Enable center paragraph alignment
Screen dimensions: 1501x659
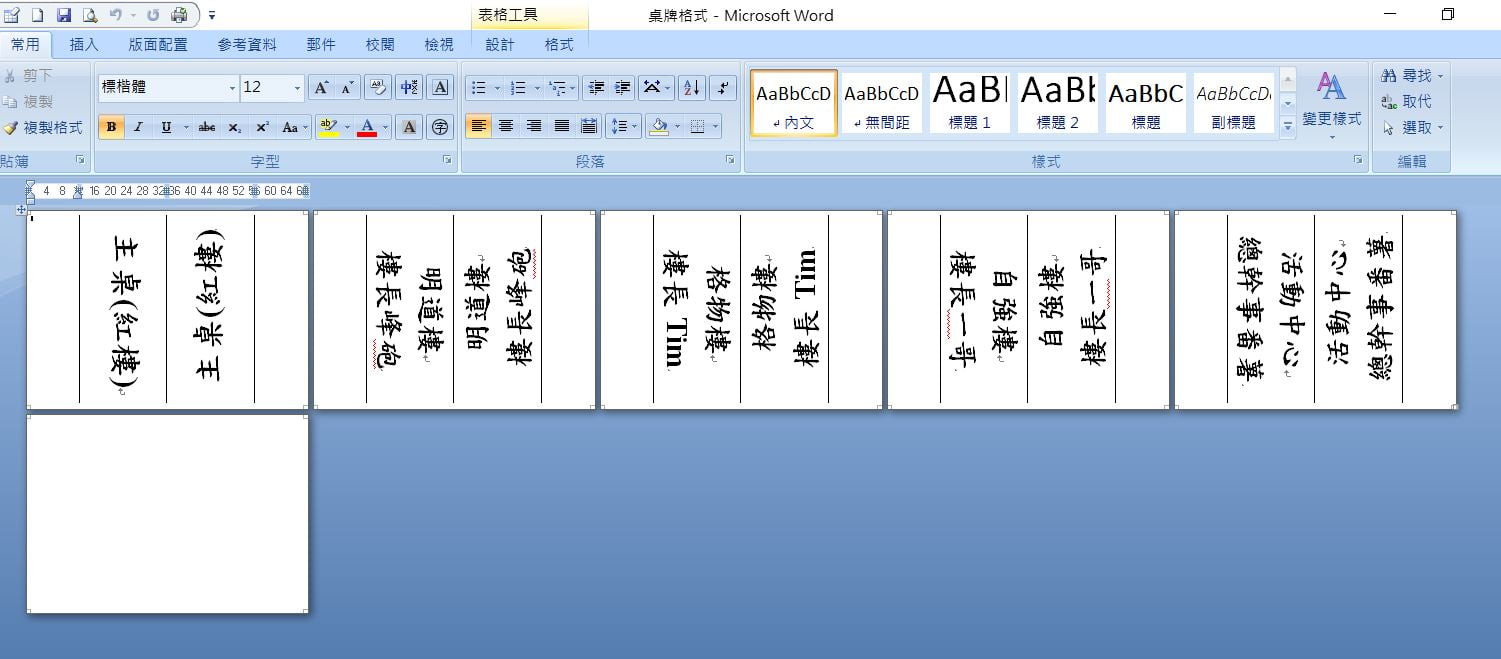[506, 126]
